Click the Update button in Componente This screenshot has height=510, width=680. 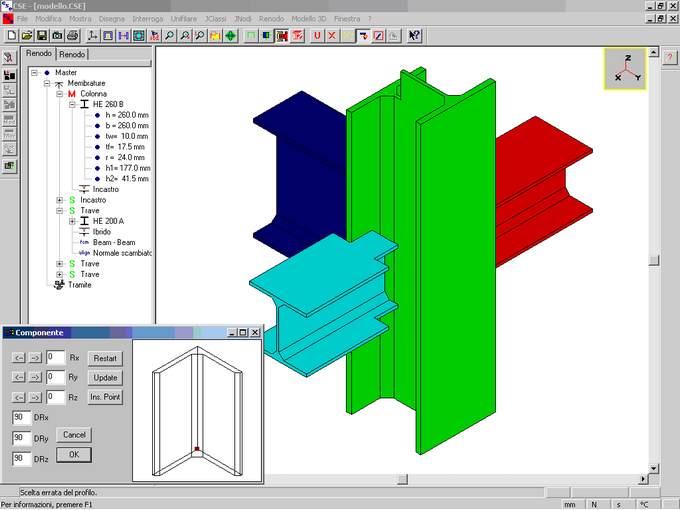[105, 378]
